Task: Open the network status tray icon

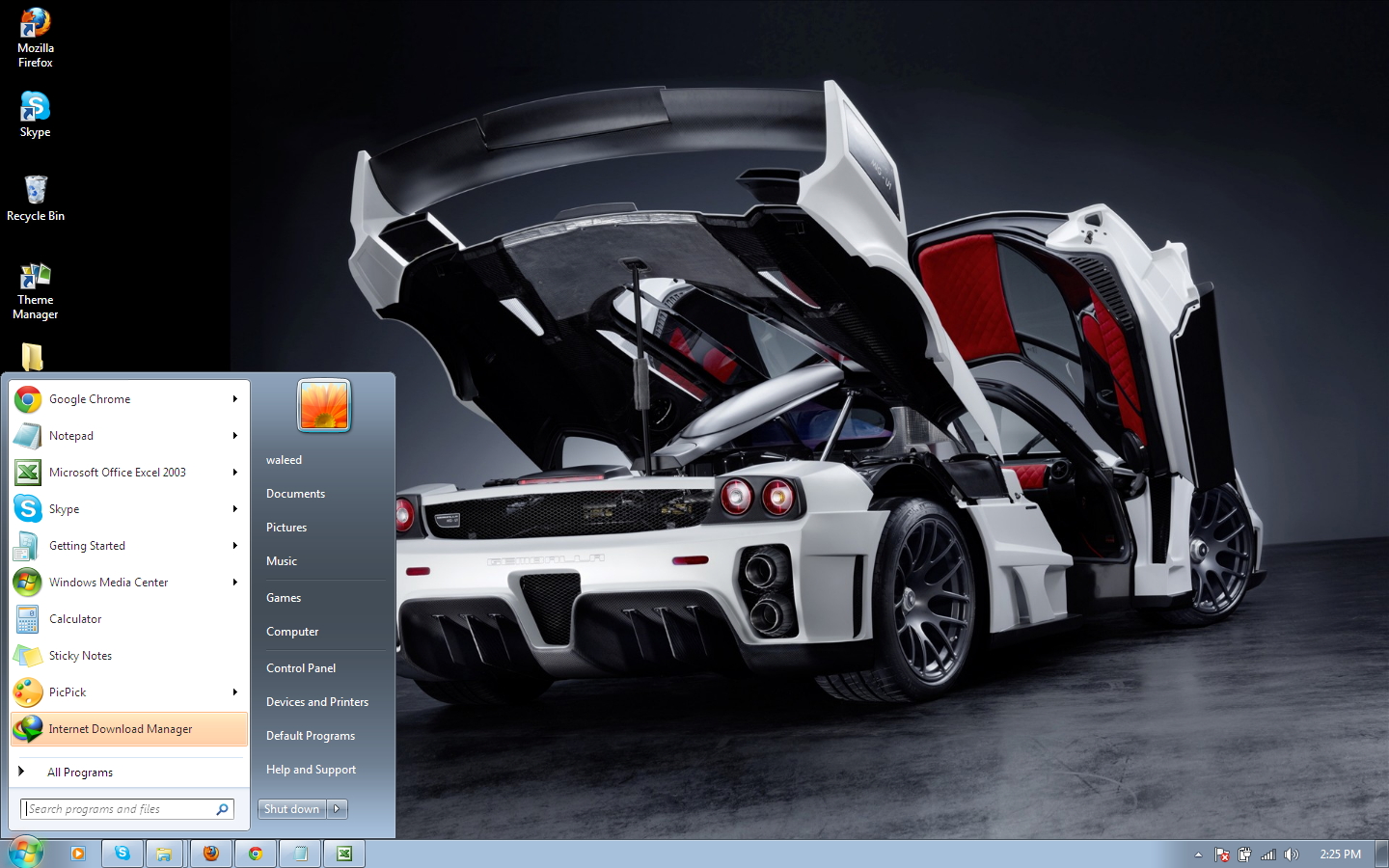Action: (x=1266, y=854)
